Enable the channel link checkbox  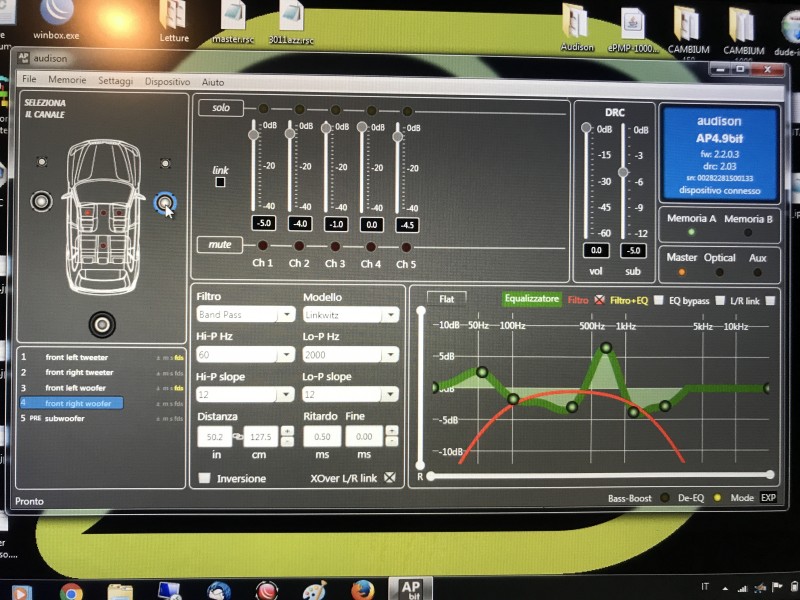click(x=220, y=182)
